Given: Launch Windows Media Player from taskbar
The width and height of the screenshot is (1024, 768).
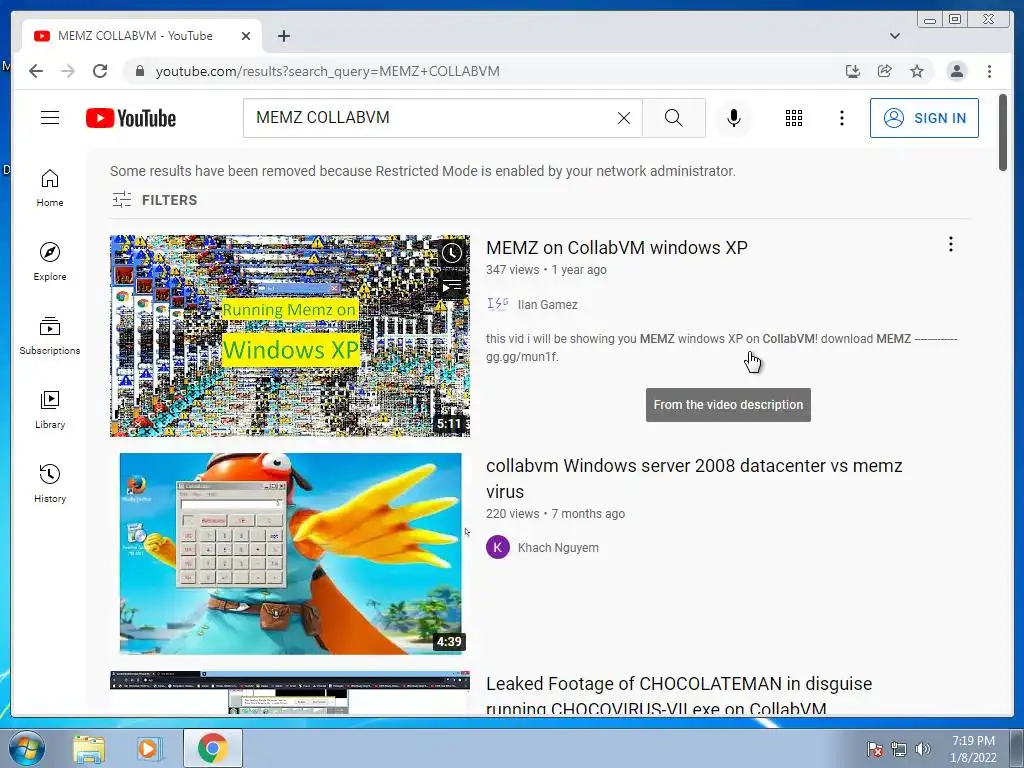Looking at the screenshot, I should click(148, 749).
